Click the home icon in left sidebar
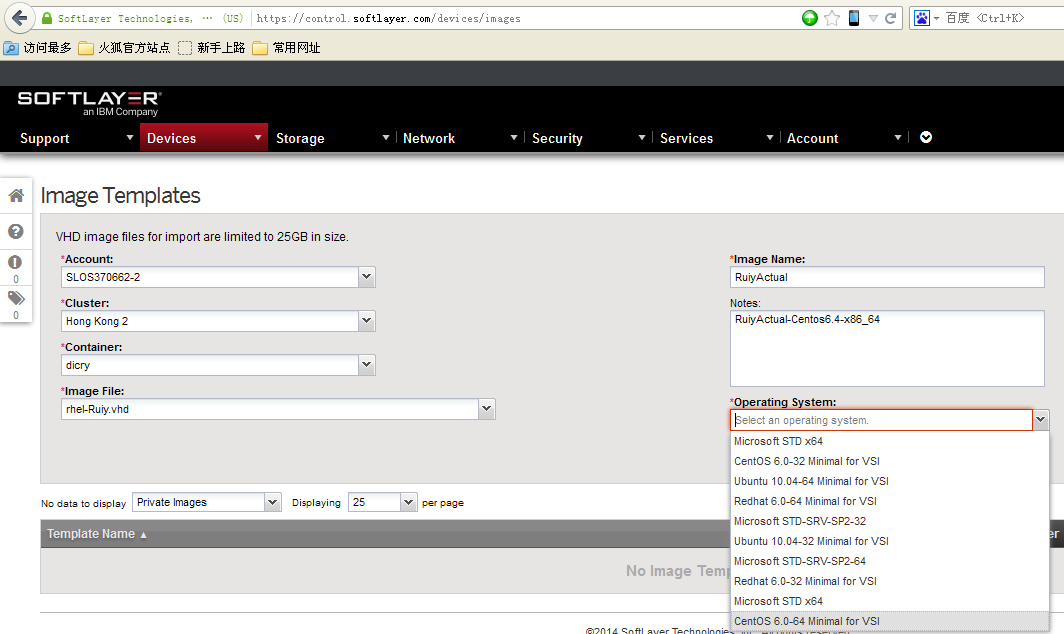This screenshot has height=634, width=1064. pyautogui.click(x=16, y=195)
